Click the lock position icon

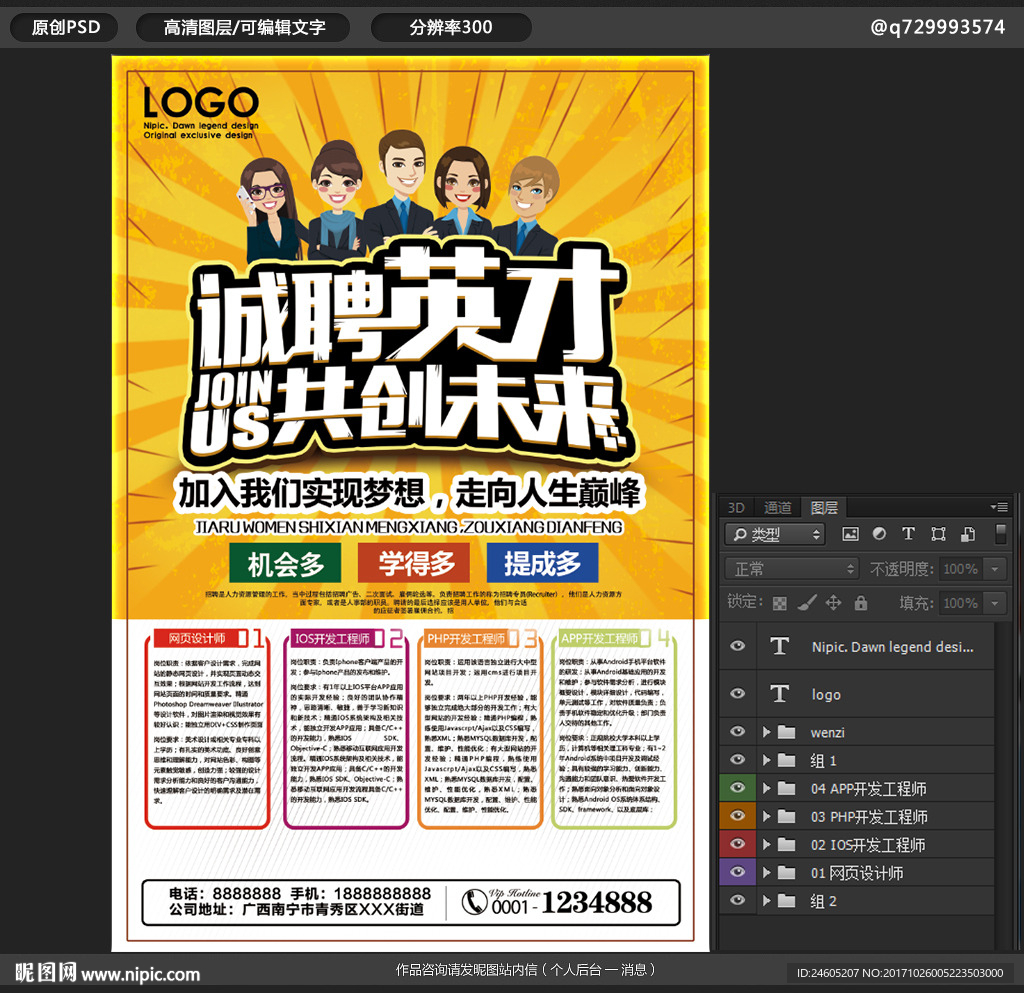pos(833,603)
